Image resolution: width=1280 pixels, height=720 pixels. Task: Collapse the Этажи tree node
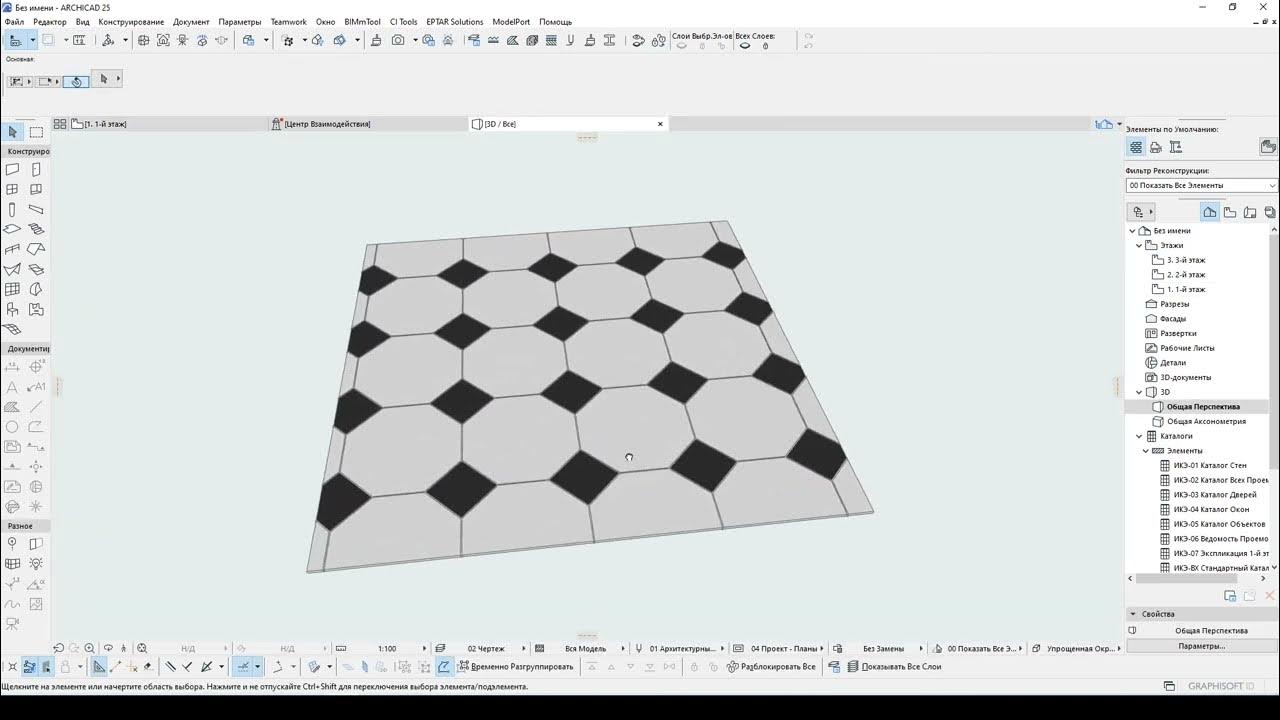point(1139,245)
